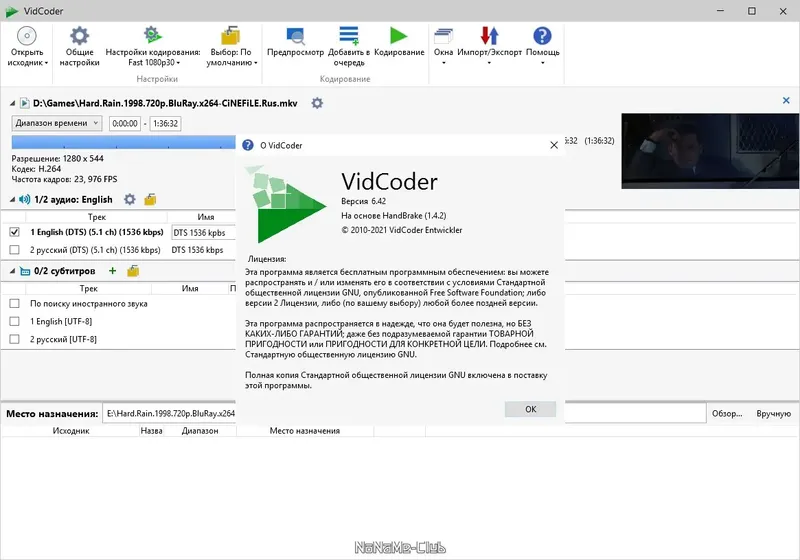Screen dimensions: 800x560
Task: Expand Помощь dropdown arrow
Action: pyautogui.click(x=542, y=63)
